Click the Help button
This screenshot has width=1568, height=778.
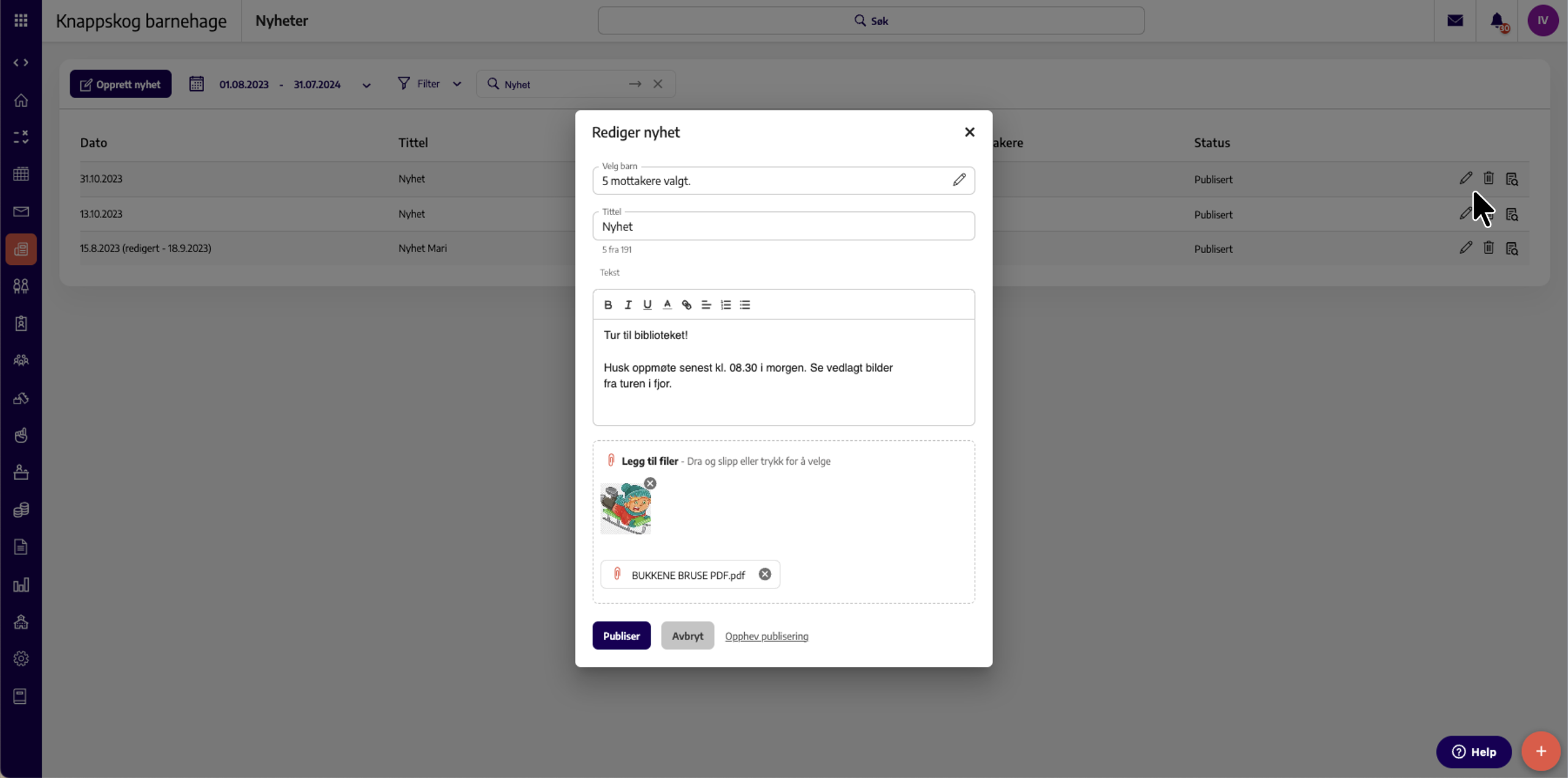pos(1474,752)
